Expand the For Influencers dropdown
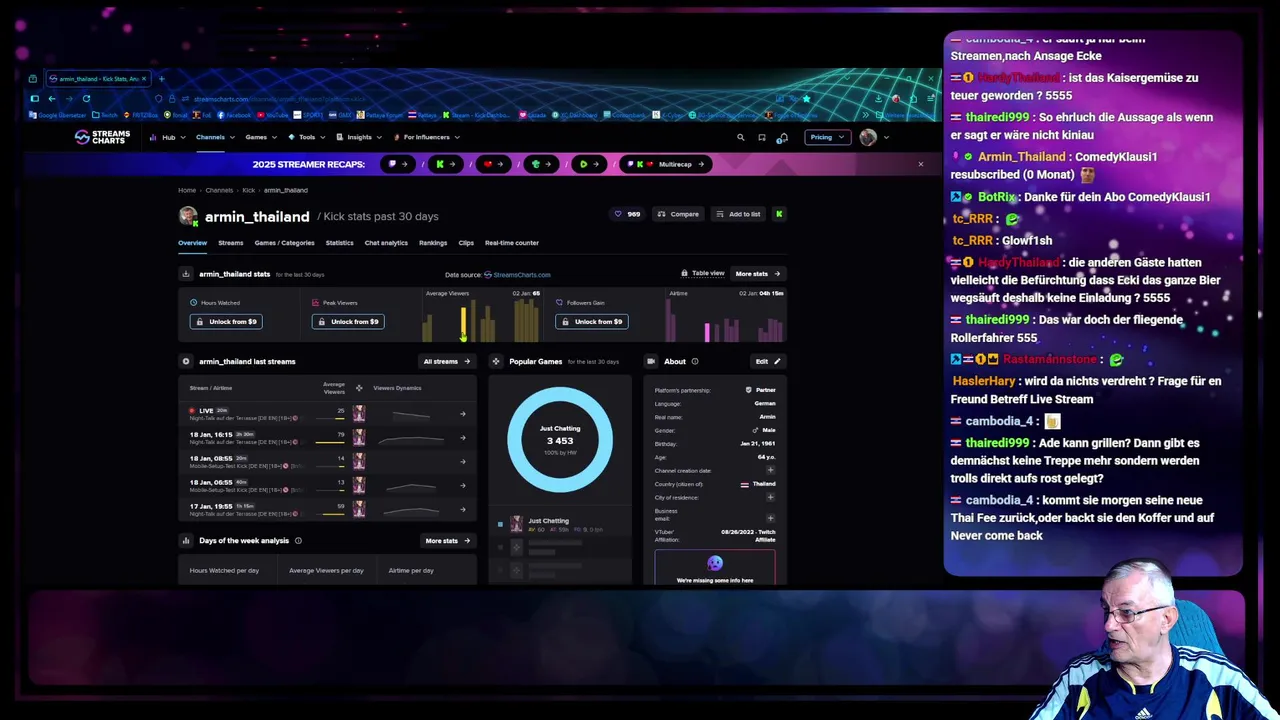The height and width of the screenshot is (720, 1280). (427, 137)
